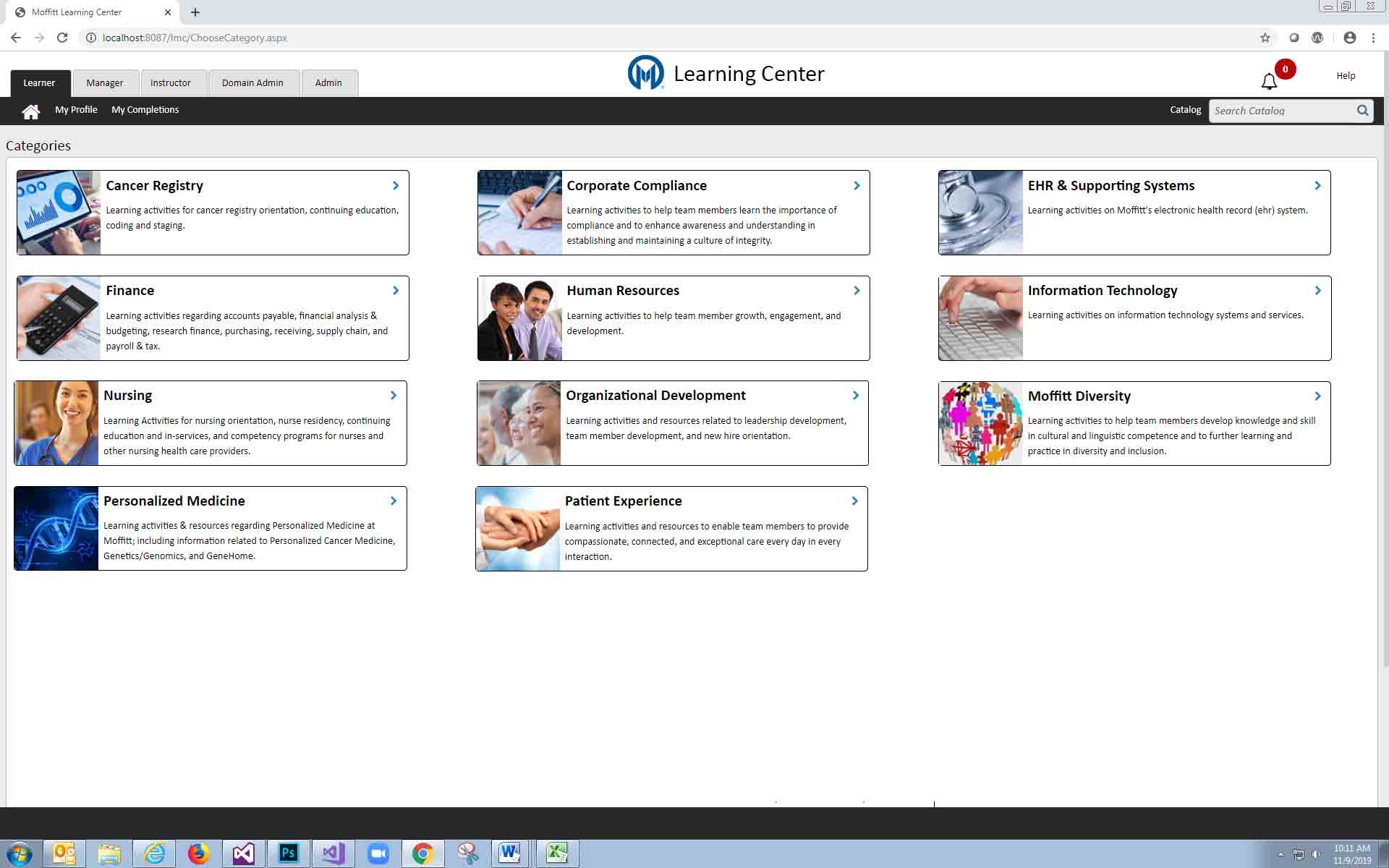Viewport: 1389px width, 868px height.
Task: Open the My Completions link
Action: coord(145,110)
